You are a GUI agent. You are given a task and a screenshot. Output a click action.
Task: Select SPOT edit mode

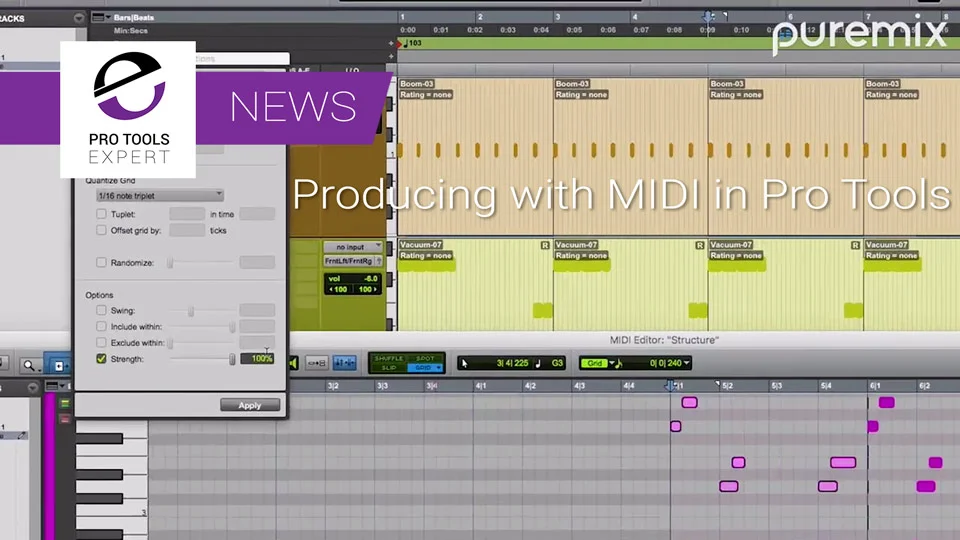tap(424, 358)
